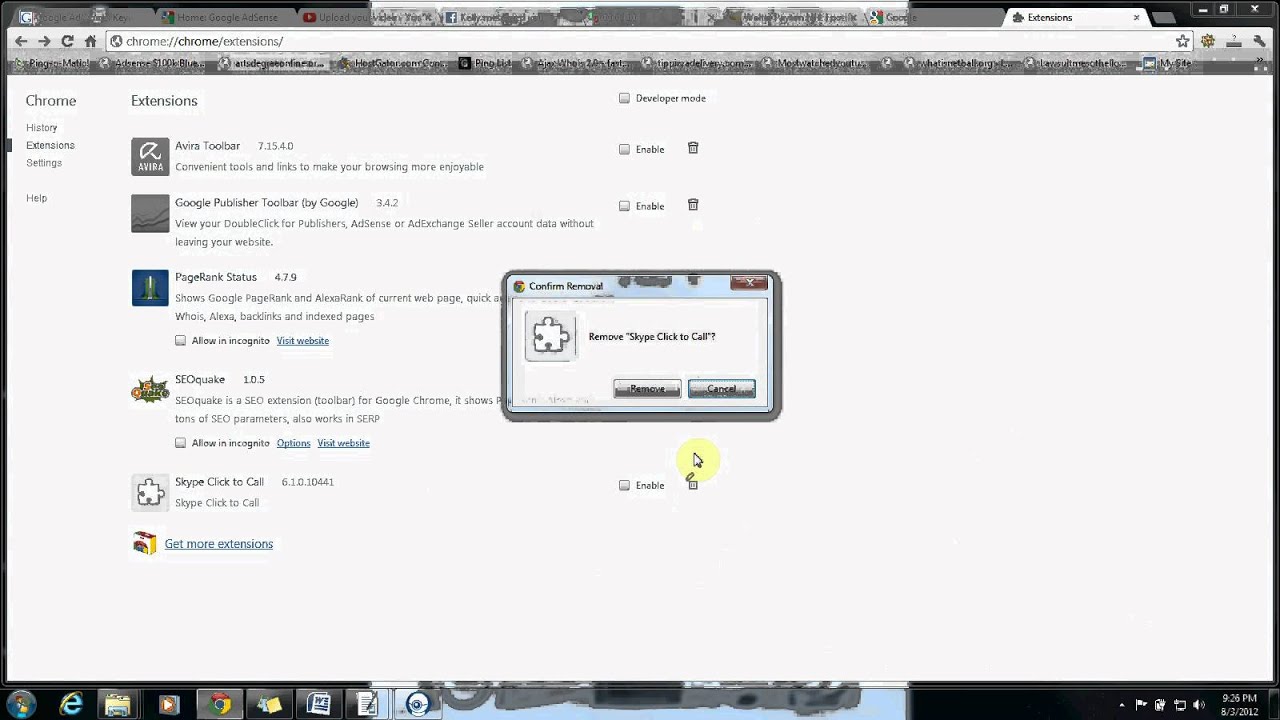This screenshot has height=720, width=1280.
Task: Select Extensions in Chrome sidebar
Action: point(50,145)
